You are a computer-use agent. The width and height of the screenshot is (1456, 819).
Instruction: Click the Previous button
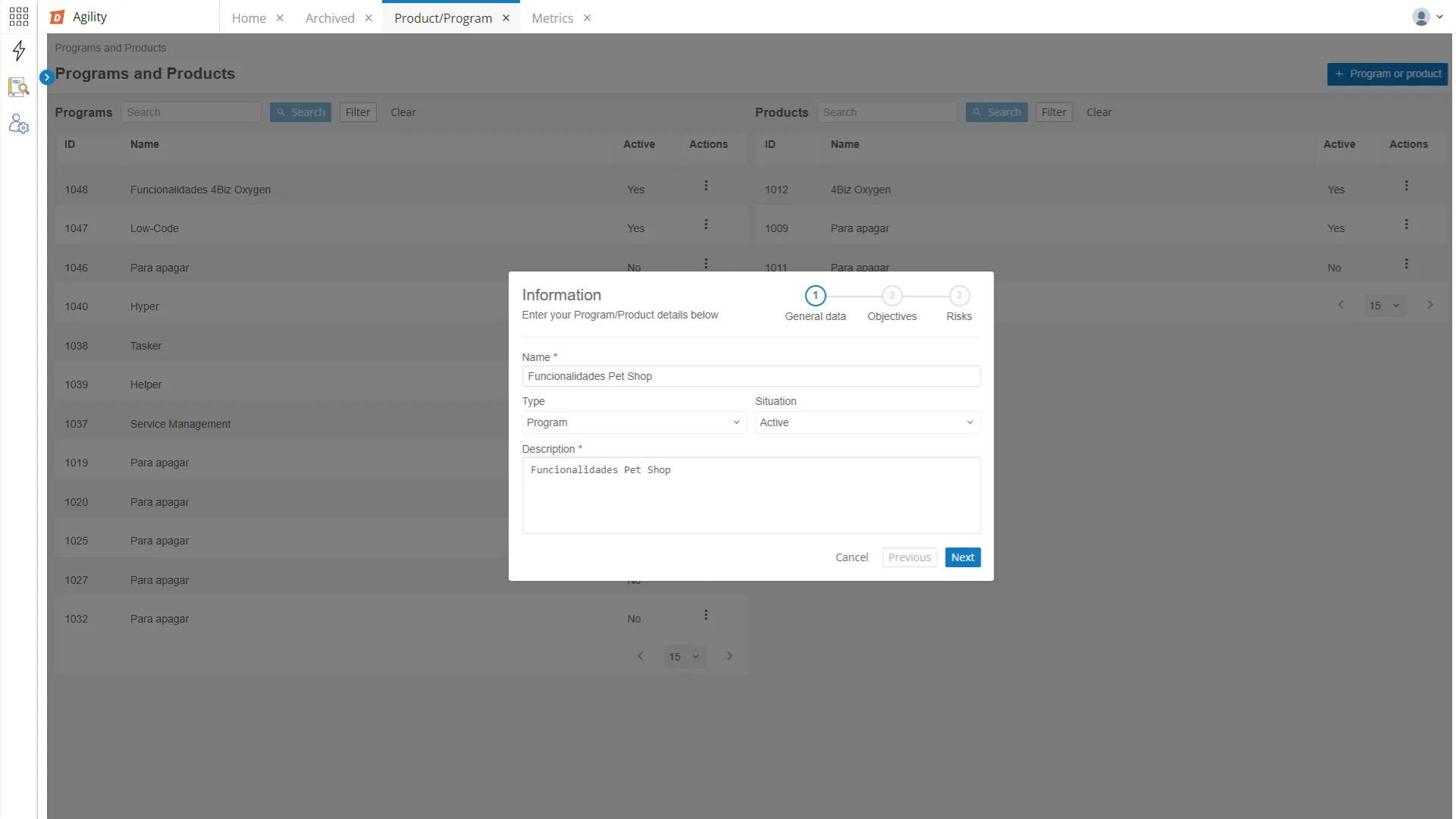(x=909, y=557)
